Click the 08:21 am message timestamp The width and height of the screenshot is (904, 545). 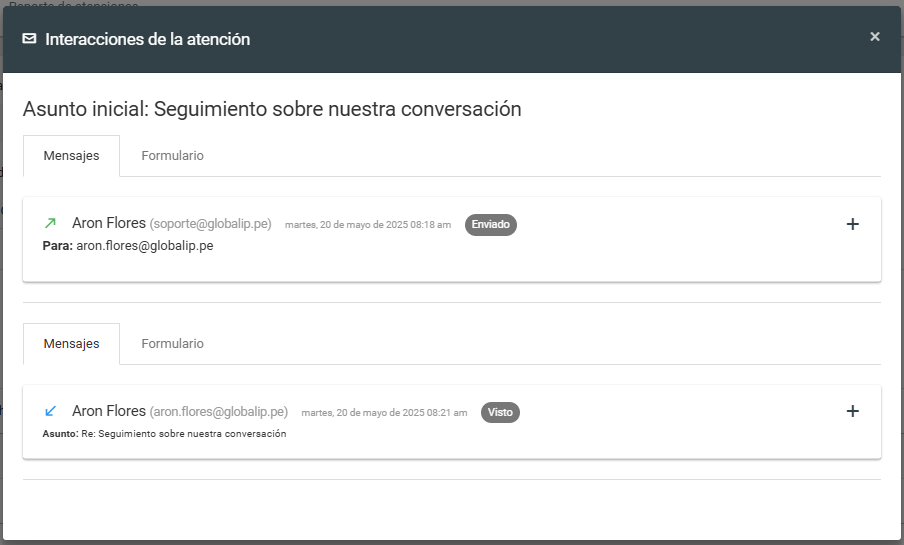pyautogui.click(x=383, y=413)
